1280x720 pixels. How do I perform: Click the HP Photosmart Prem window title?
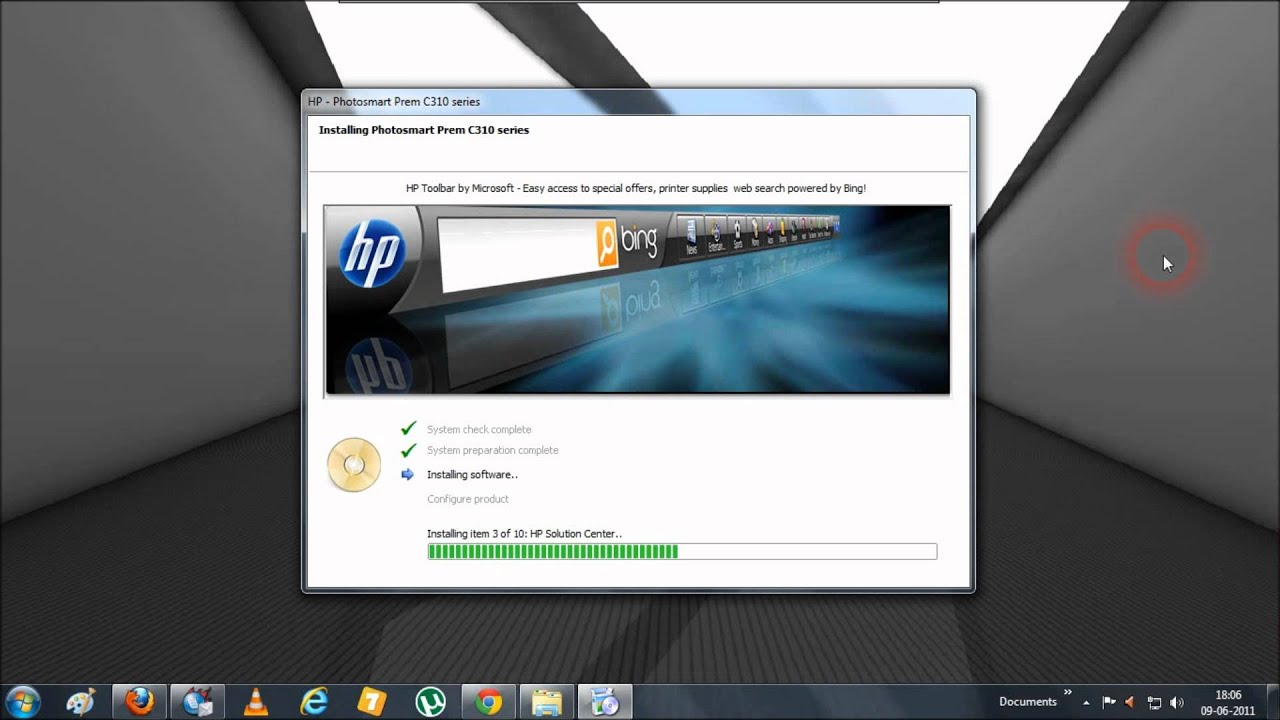click(394, 102)
